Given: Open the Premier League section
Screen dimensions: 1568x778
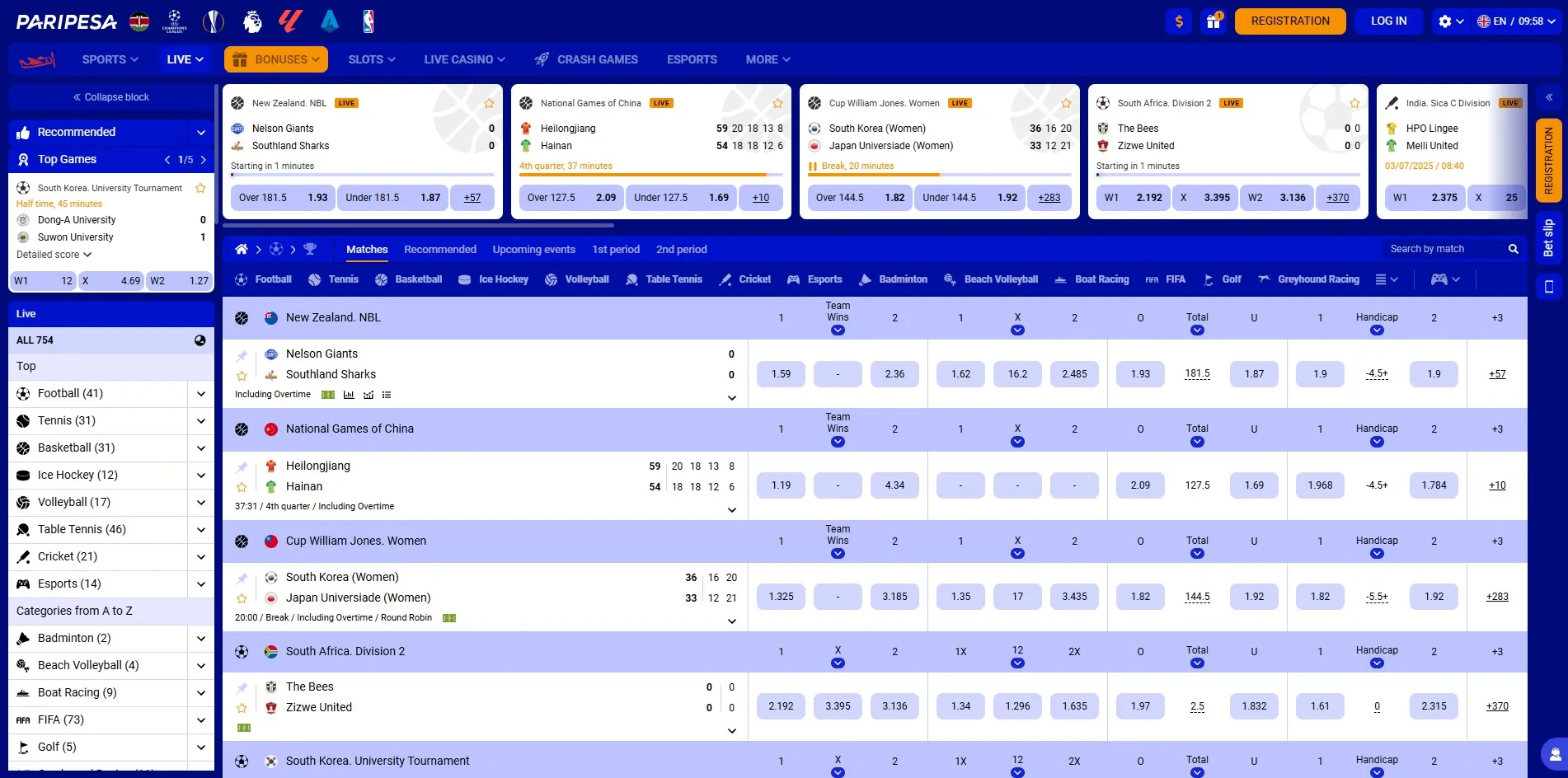Looking at the screenshot, I should [x=251, y=21].
